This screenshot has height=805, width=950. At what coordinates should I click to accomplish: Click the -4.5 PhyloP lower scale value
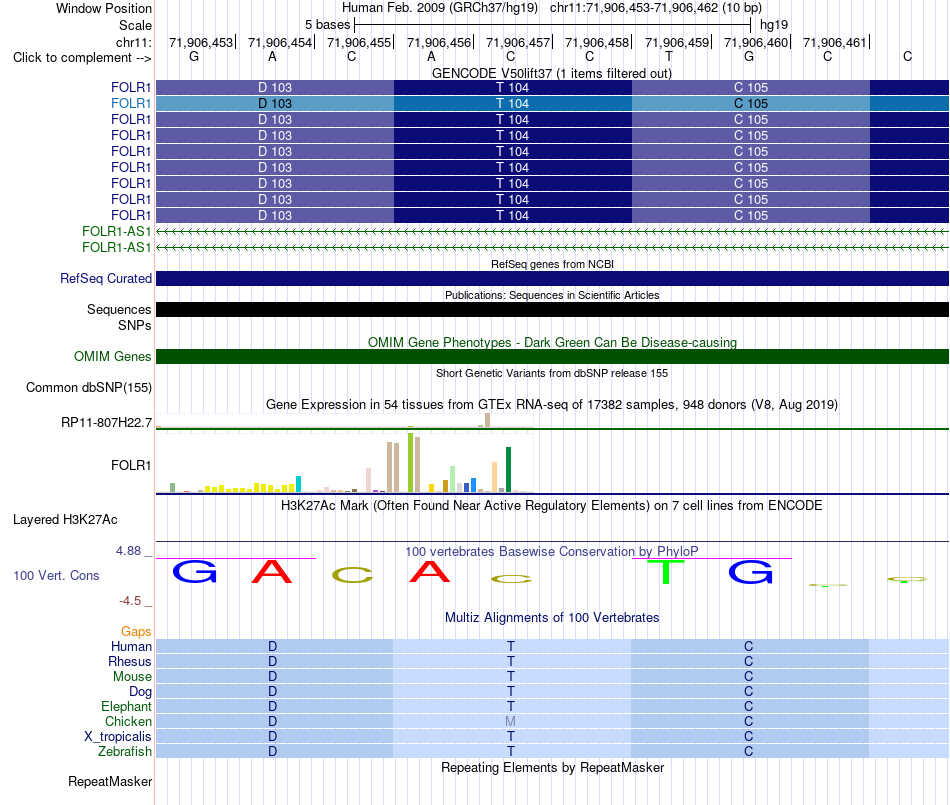click(130, 601)
